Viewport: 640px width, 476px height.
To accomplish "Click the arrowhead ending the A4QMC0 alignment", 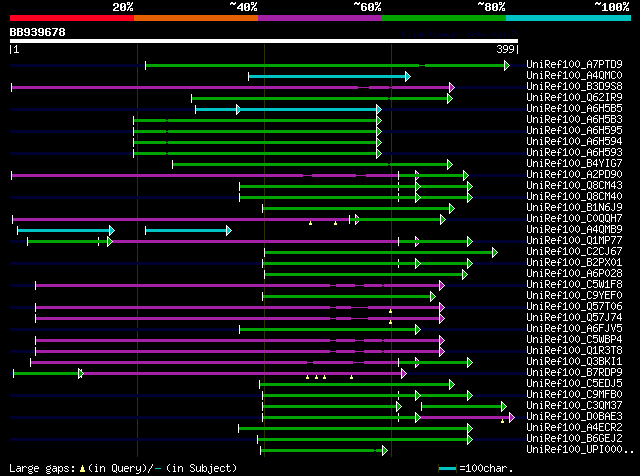I will click(408, 76).
